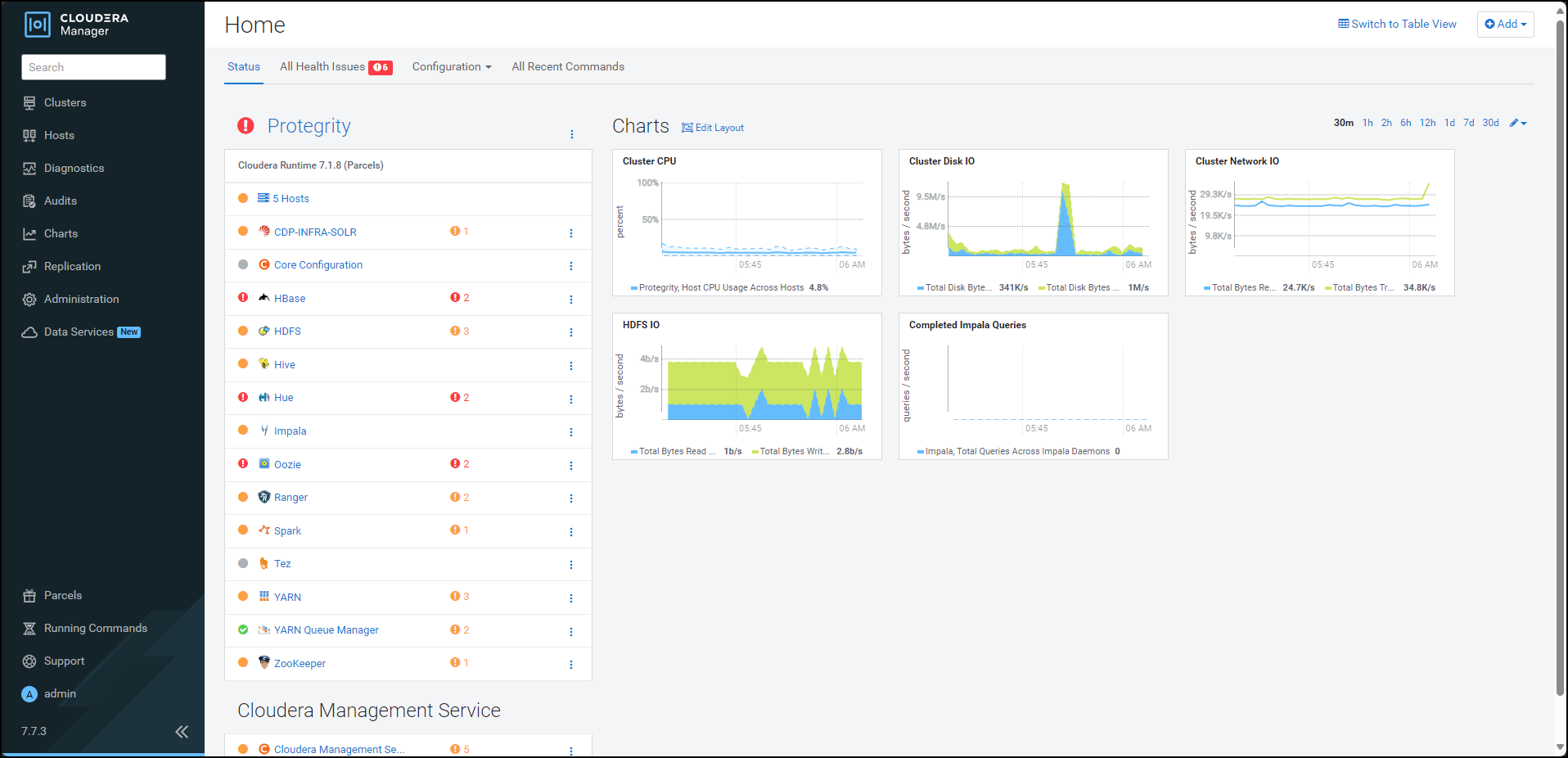The width and height of the screenshot is (1568, 758).
Task: Switch to All Health Issues tab
Action: [x=336, y=67]
